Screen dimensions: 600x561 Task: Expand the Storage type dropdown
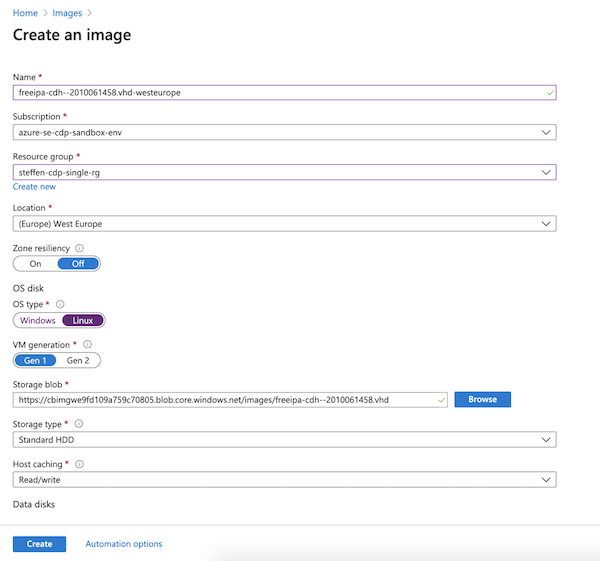(x=284, y=440)
